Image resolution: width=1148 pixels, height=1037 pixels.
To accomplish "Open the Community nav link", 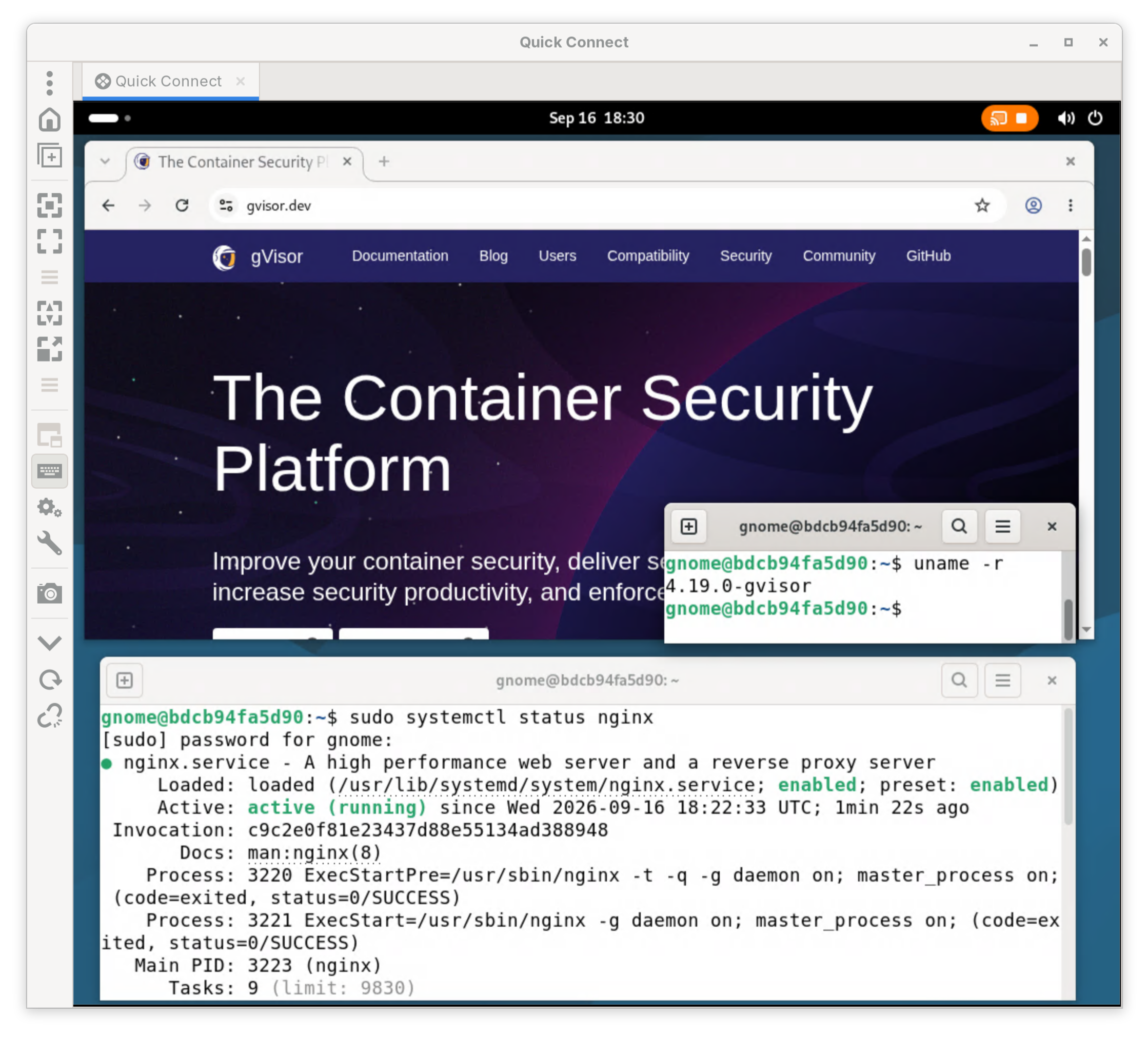I will pyautogui.click(x=839, y=256).
